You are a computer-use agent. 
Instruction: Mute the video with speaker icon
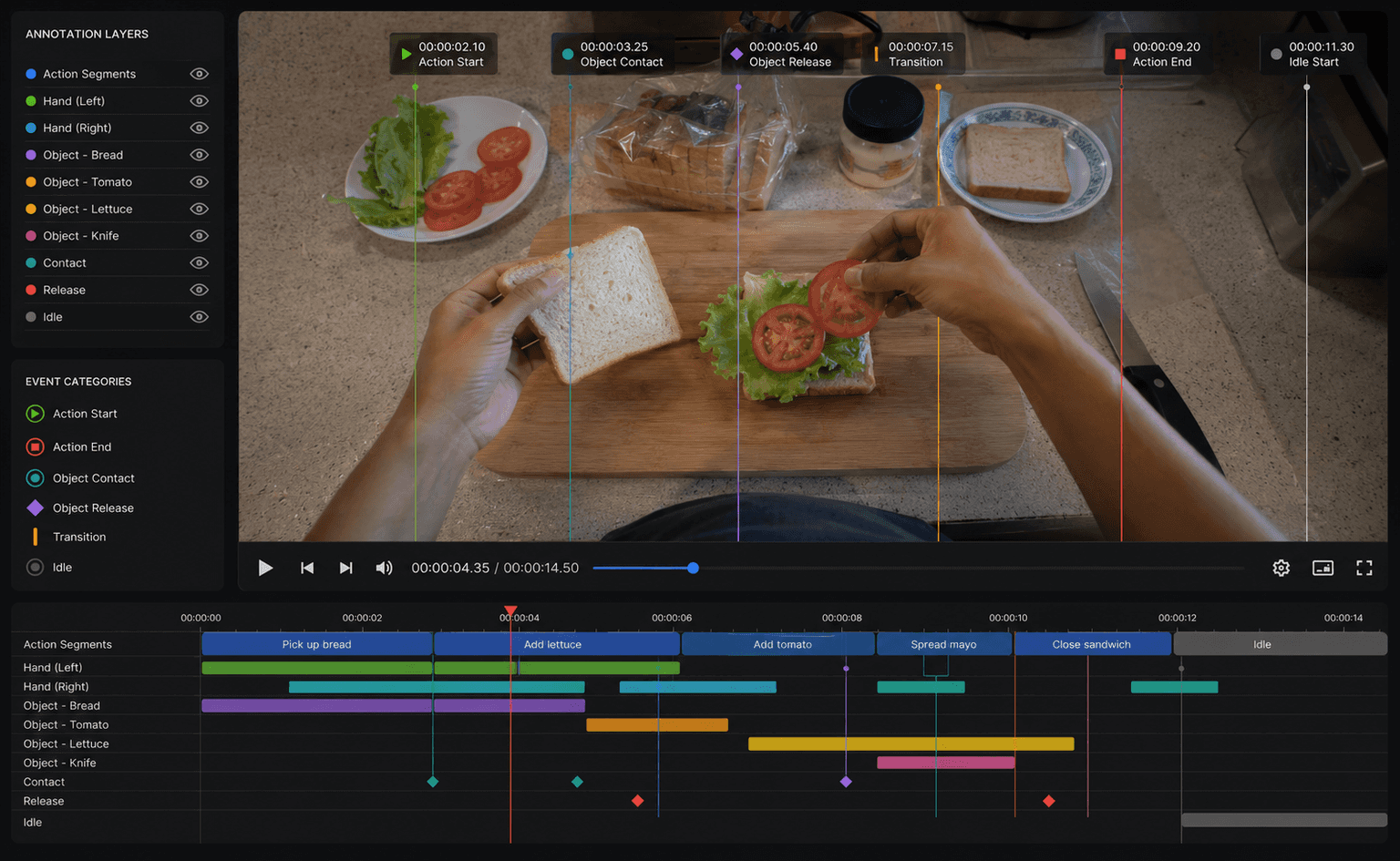(385, 568)
